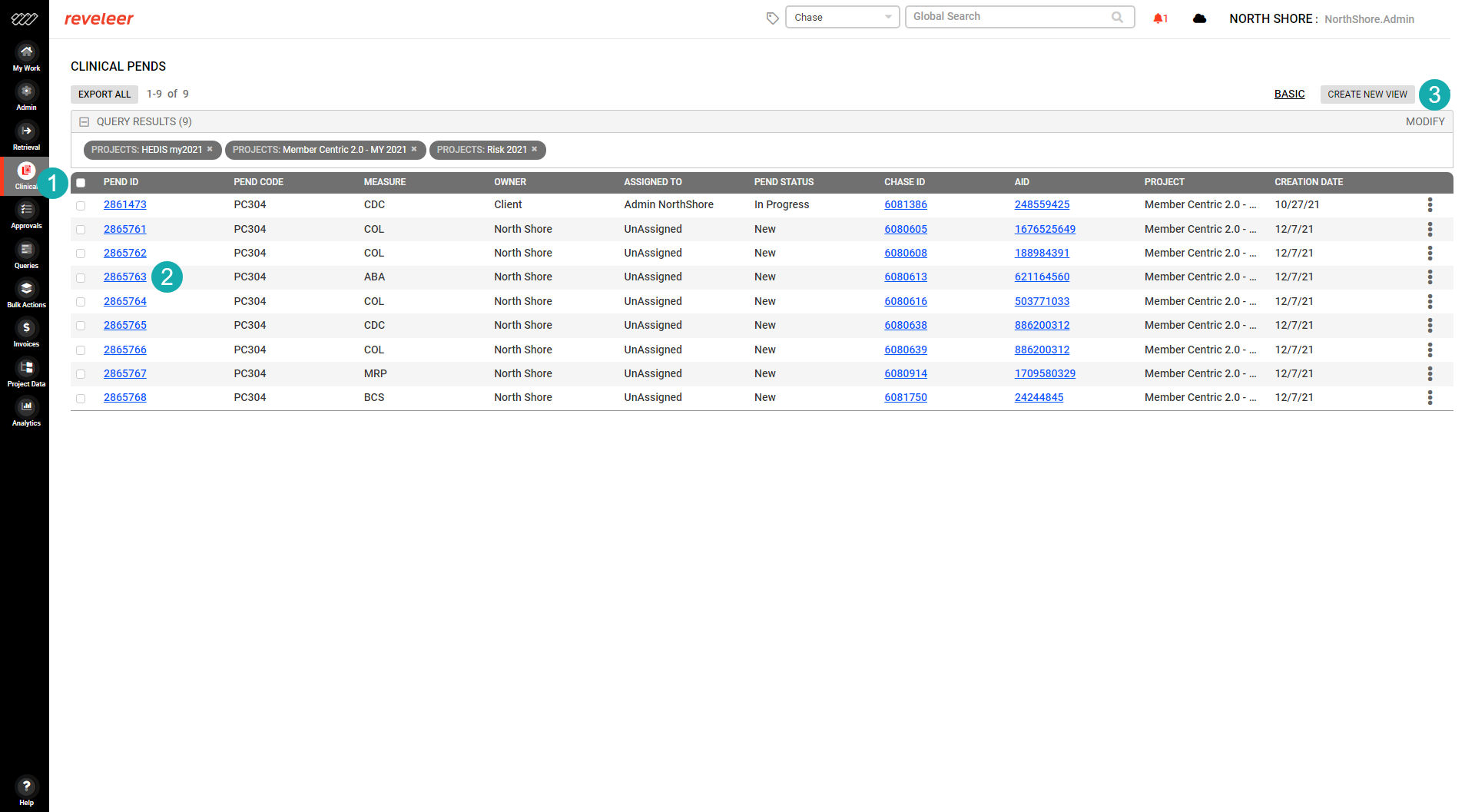Check the box for pend 2861473
Viewport: 1475px width, 812px height.
coord(81,205)
